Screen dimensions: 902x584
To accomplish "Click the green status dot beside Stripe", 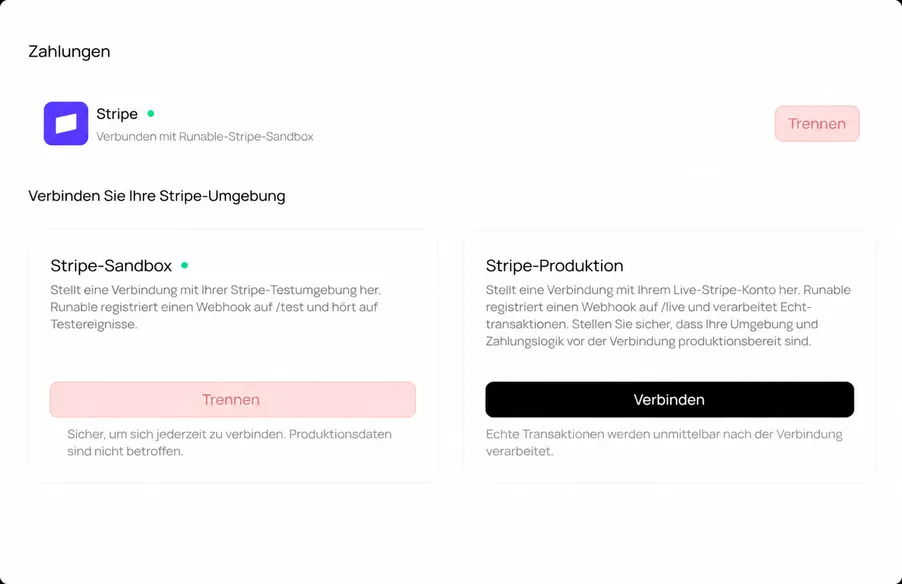I will 151,113.
